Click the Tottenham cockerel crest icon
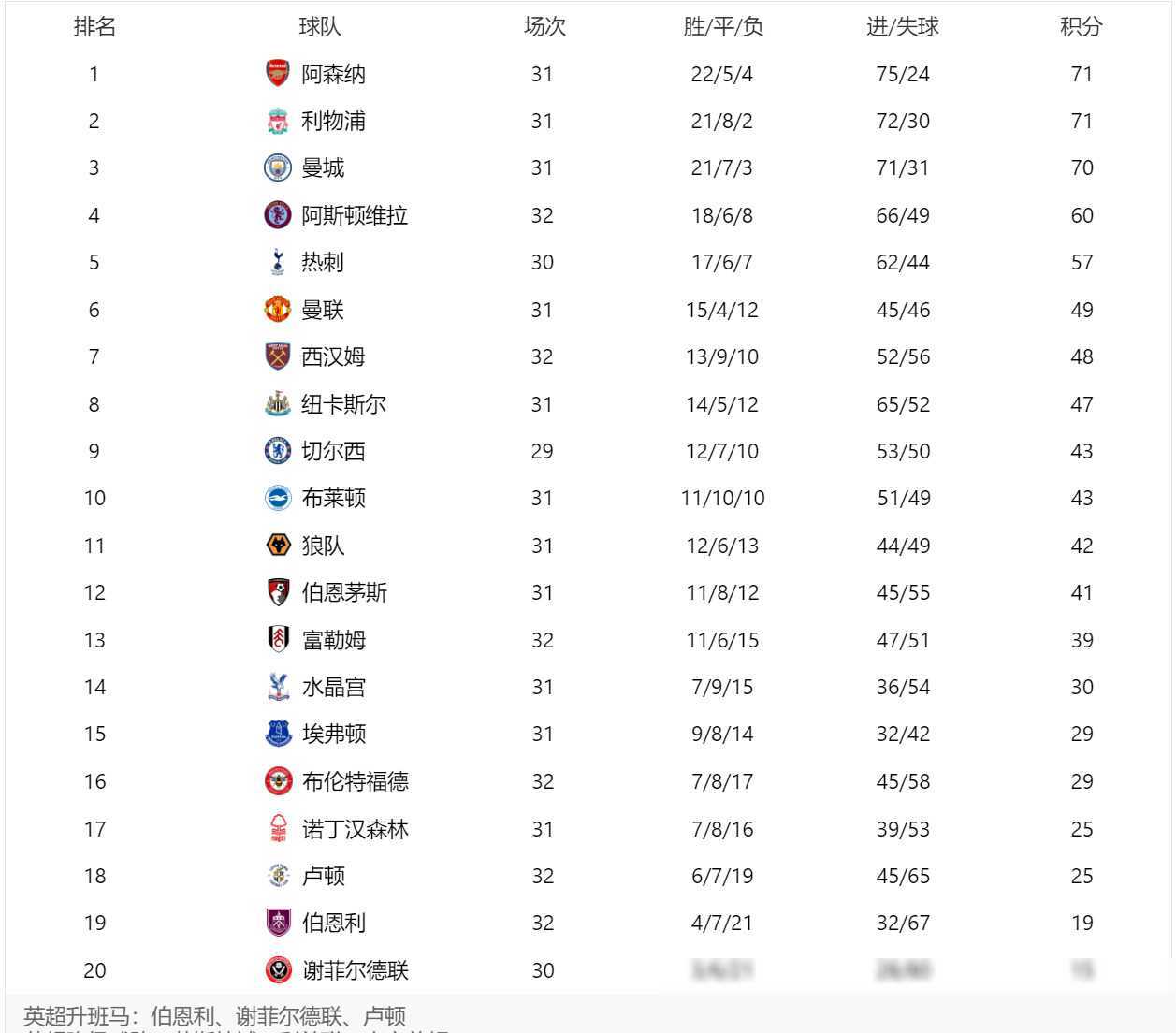 pos(278,262)
